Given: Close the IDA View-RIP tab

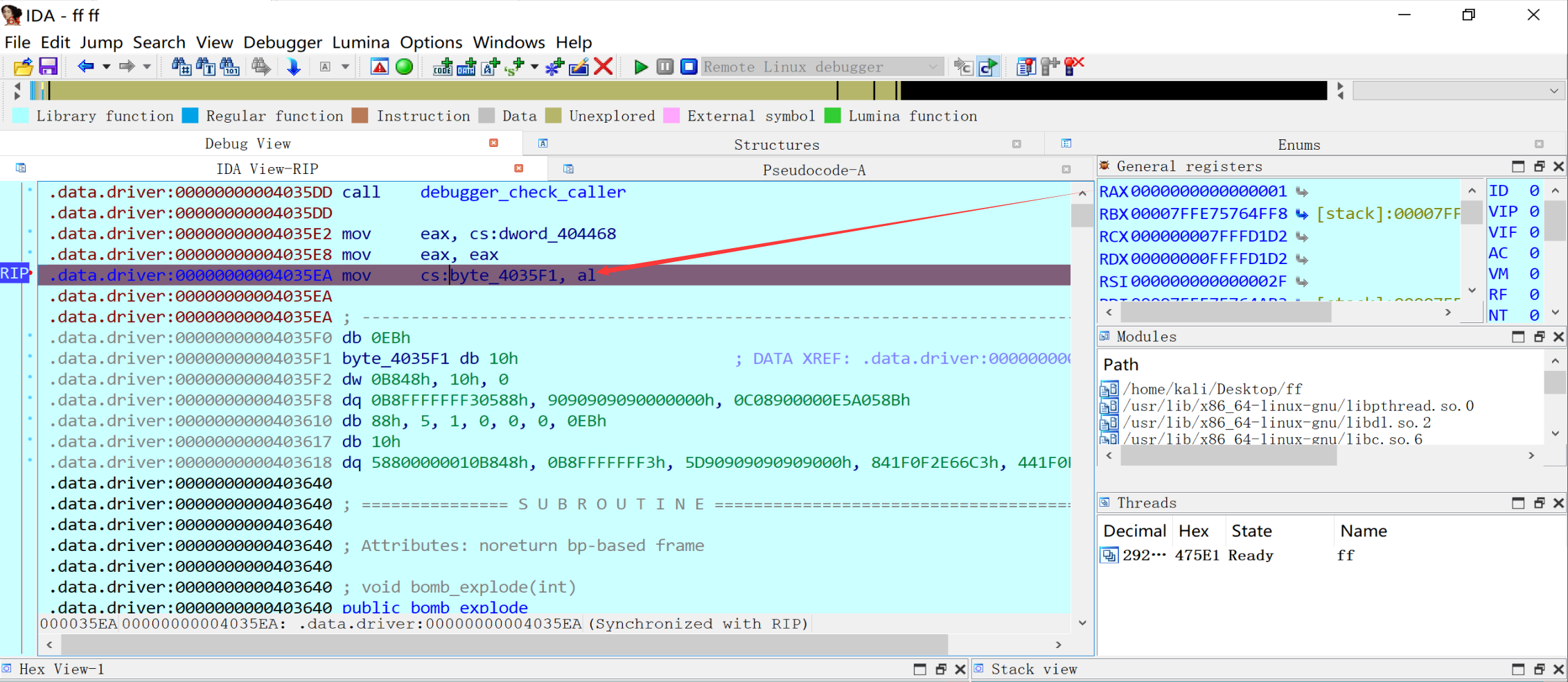Looking at the screenshot, I should point(519,168).
